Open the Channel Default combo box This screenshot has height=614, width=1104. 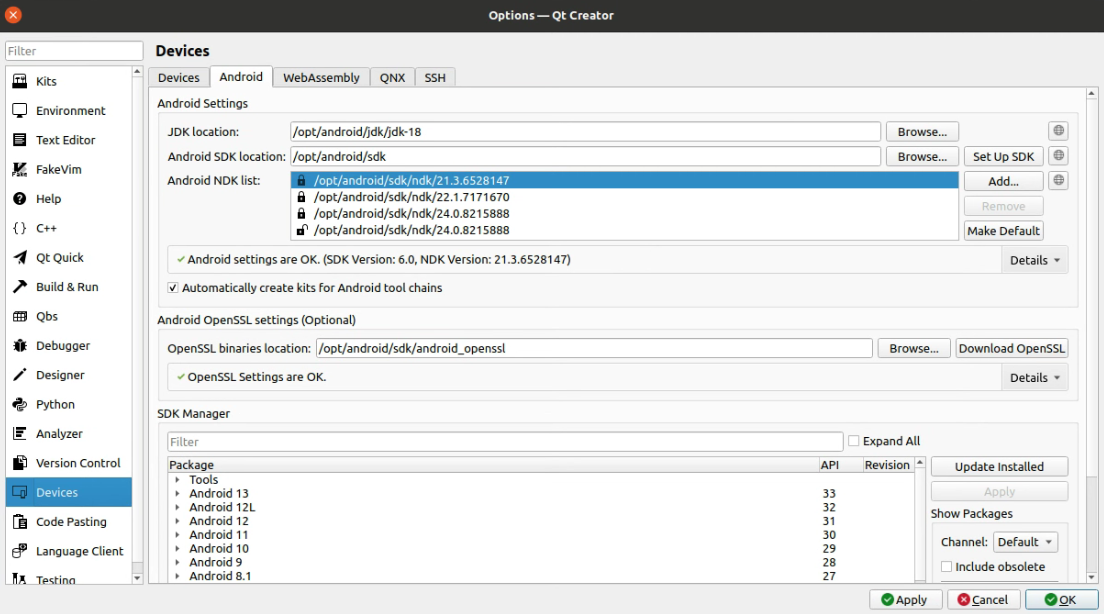pyautogui.click(x=1025, y=541)
